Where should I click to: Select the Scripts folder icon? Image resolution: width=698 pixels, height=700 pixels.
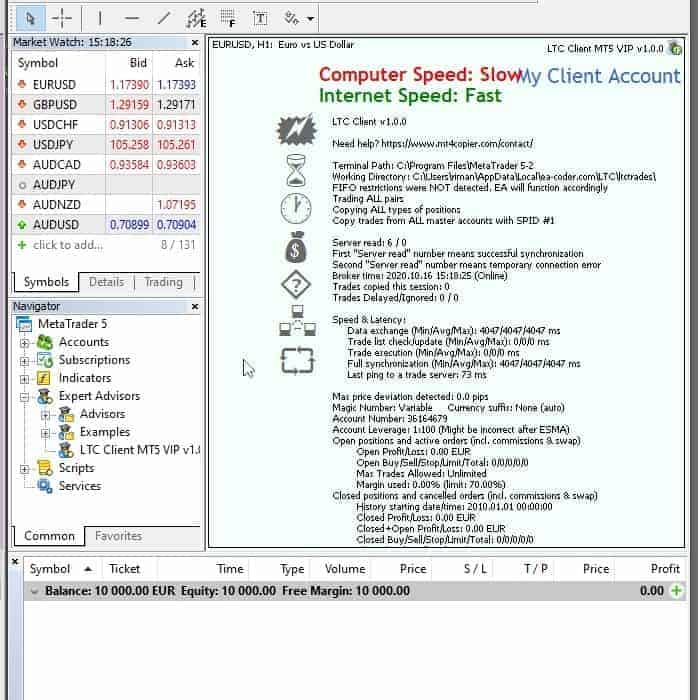[x=45, y=468]
